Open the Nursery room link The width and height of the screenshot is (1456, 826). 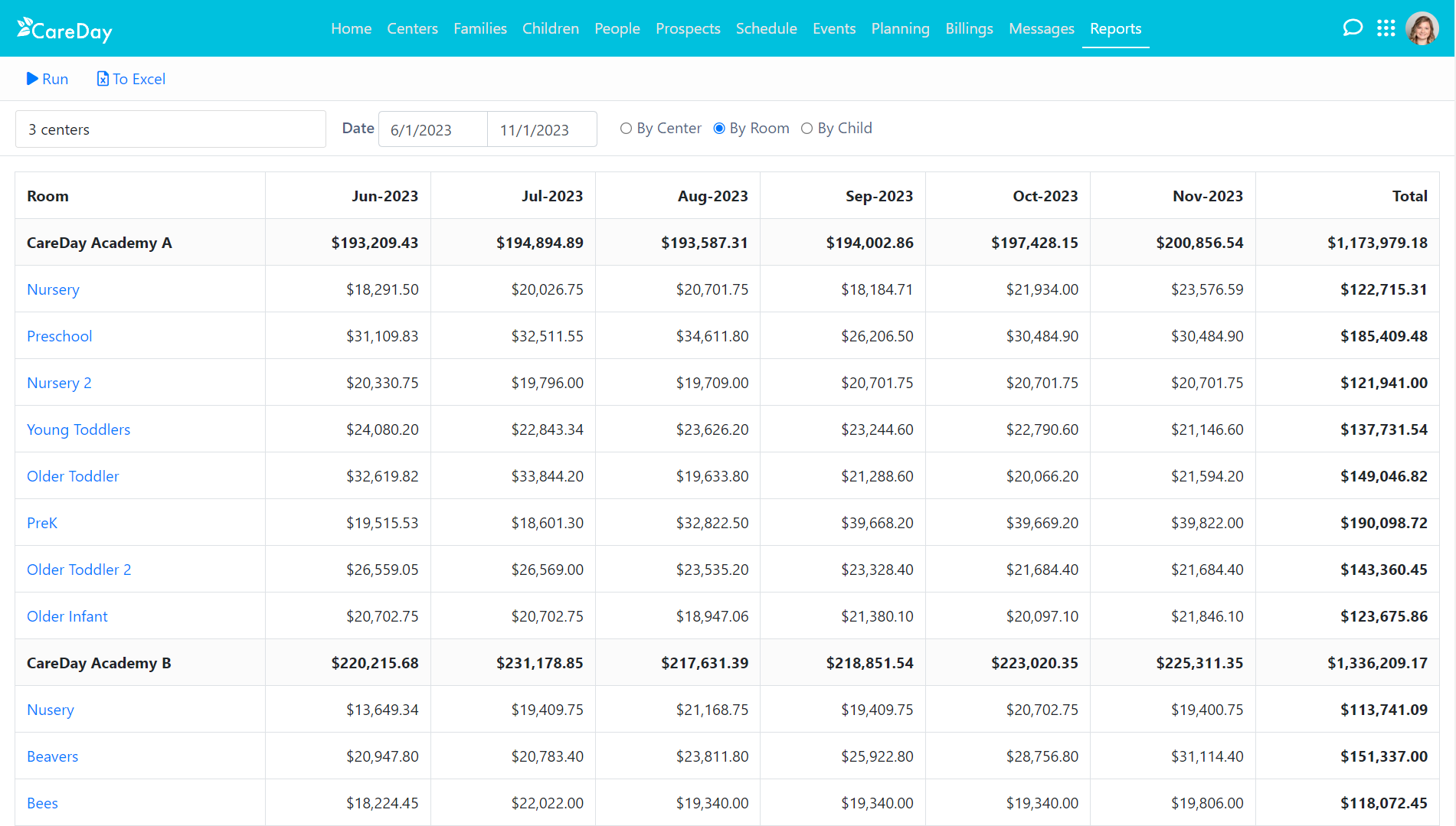tap(53, 289)
